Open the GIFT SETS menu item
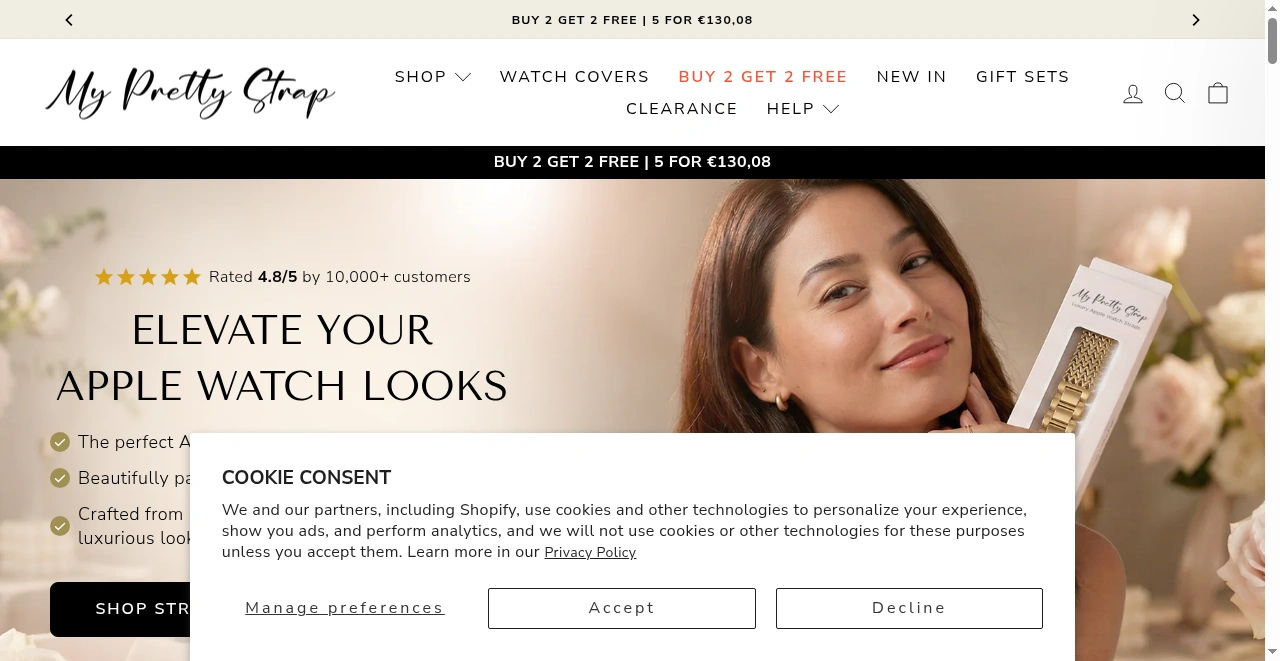The width and height of the screenshot is (1280, 661). (x=1023, y=77)
